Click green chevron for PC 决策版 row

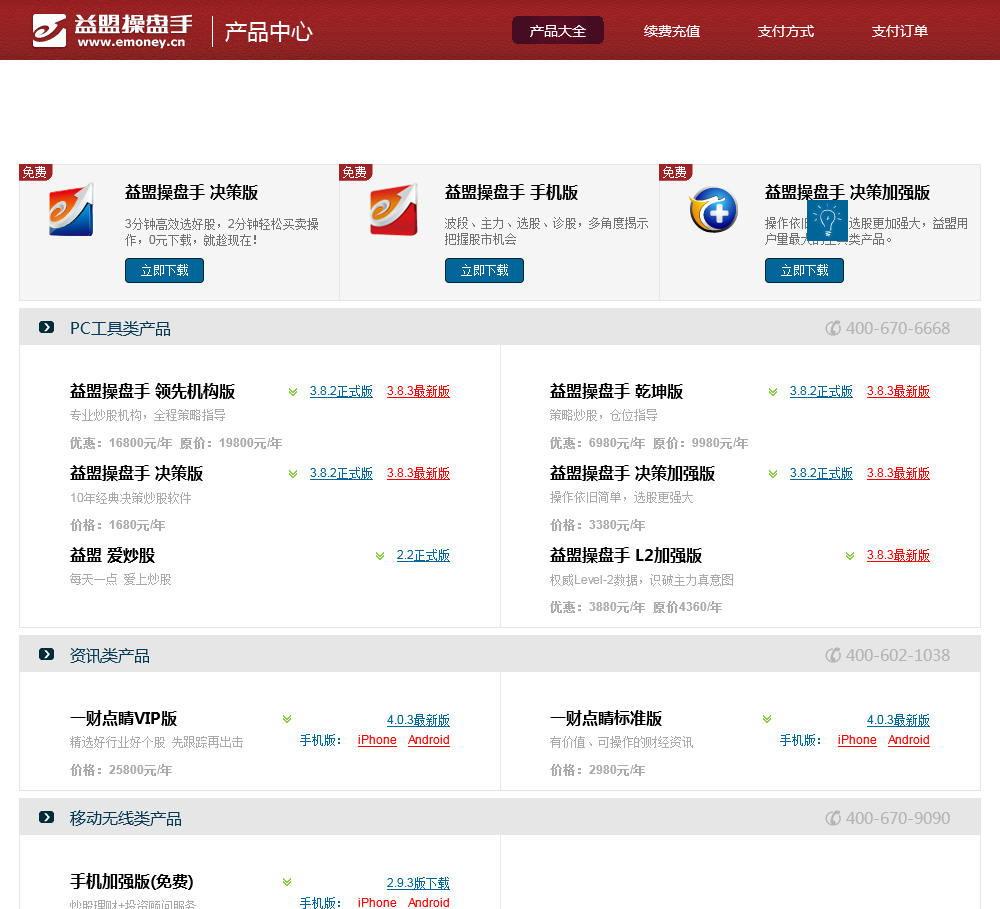pos(293,474)
